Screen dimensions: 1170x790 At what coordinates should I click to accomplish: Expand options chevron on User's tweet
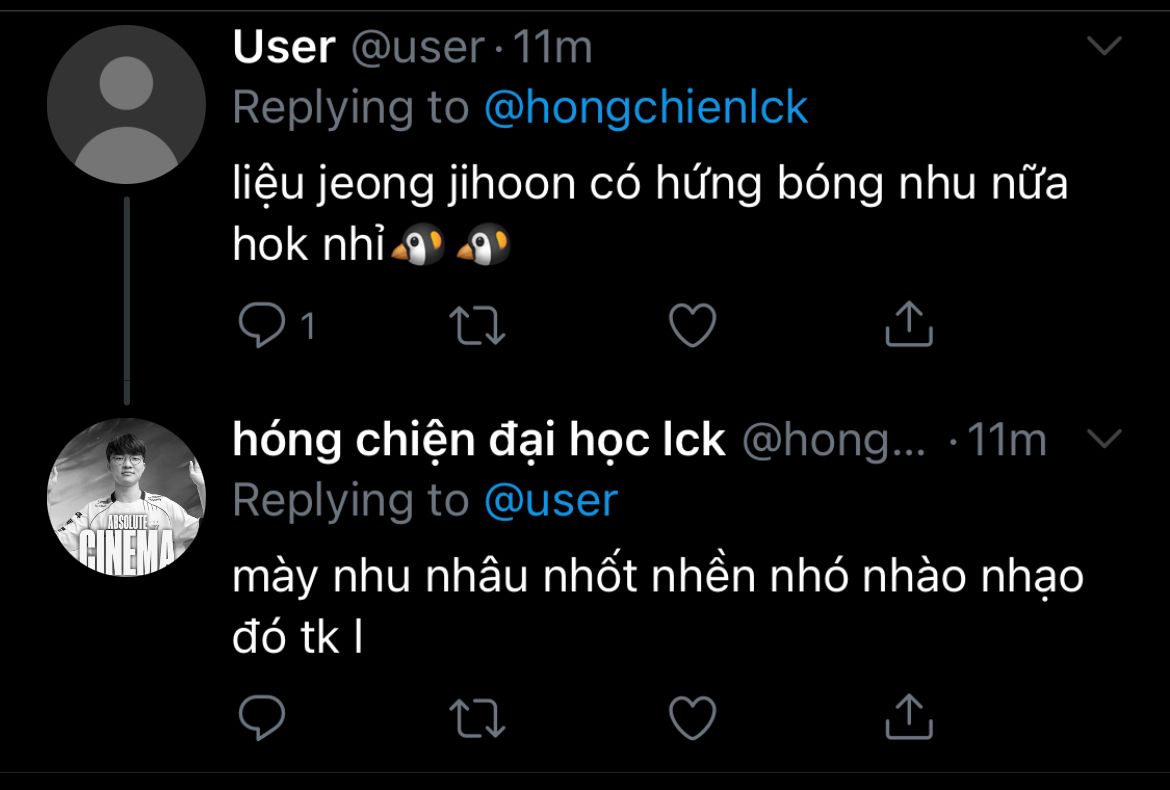point(1104,46)
